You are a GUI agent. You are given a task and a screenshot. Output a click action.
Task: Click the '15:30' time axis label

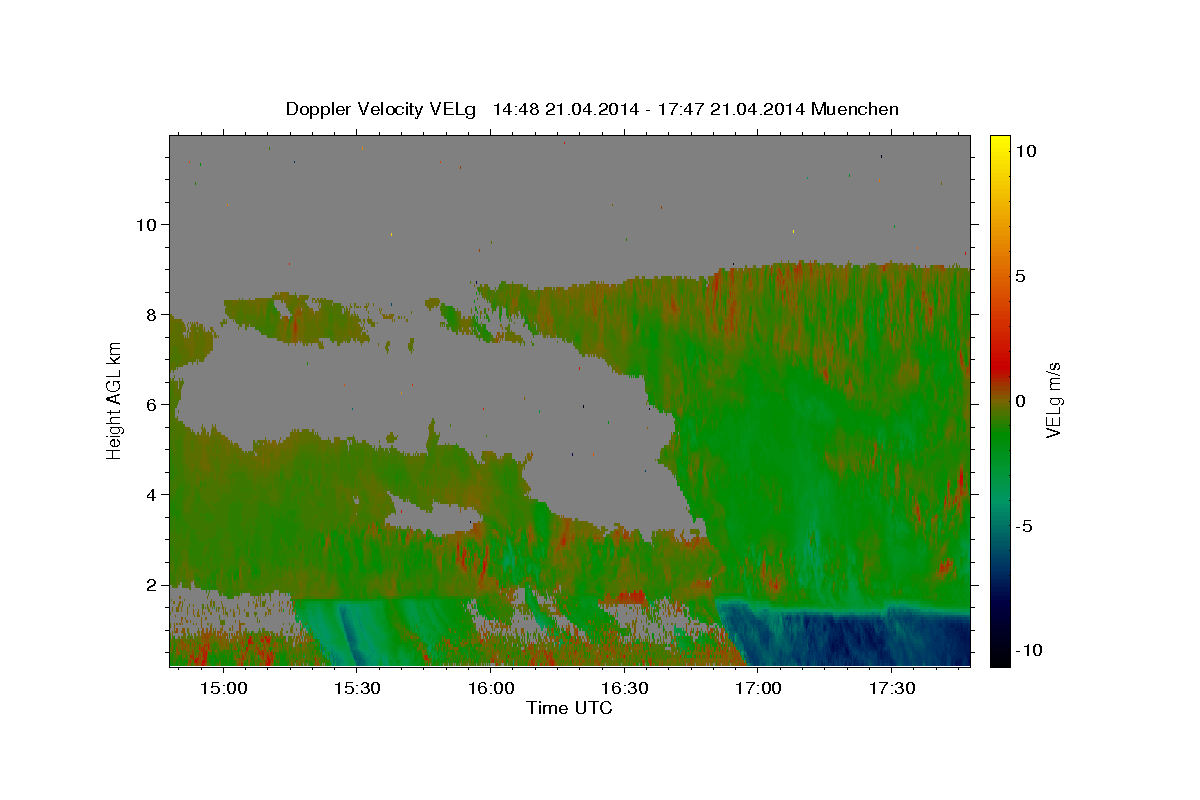pos(357,689)
